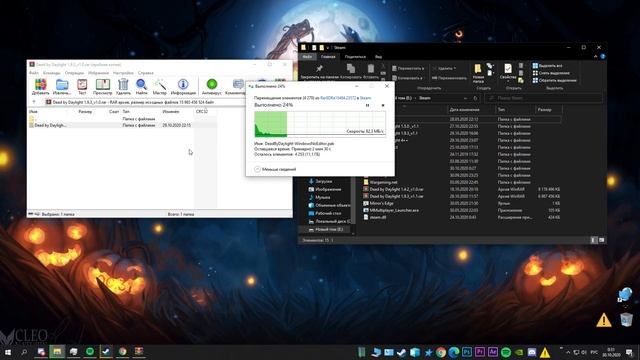The image size is (640, 360).
Task: Sort WinRAR list by Размер column
Action: point(85,111)
